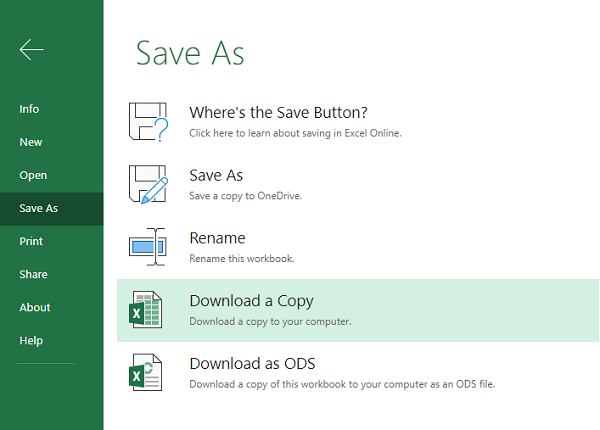Choose Share from the sidebar
The width and height of the screenshot is (600, 430).
pos(33,274)
